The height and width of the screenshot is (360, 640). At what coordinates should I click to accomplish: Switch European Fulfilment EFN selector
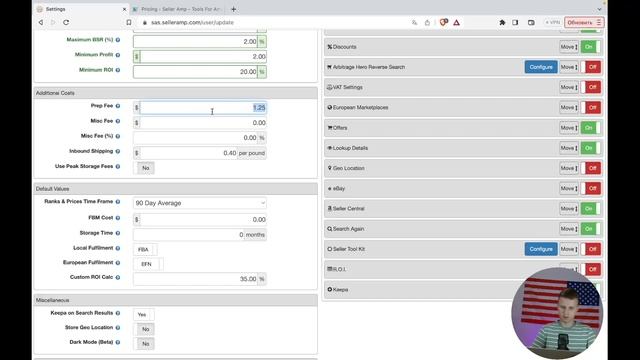pos(148,264)
